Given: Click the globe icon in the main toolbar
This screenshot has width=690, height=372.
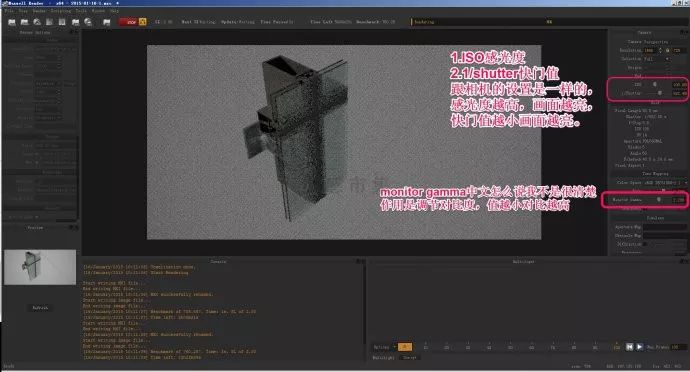Looking at the screenshot, I should 88,22.
